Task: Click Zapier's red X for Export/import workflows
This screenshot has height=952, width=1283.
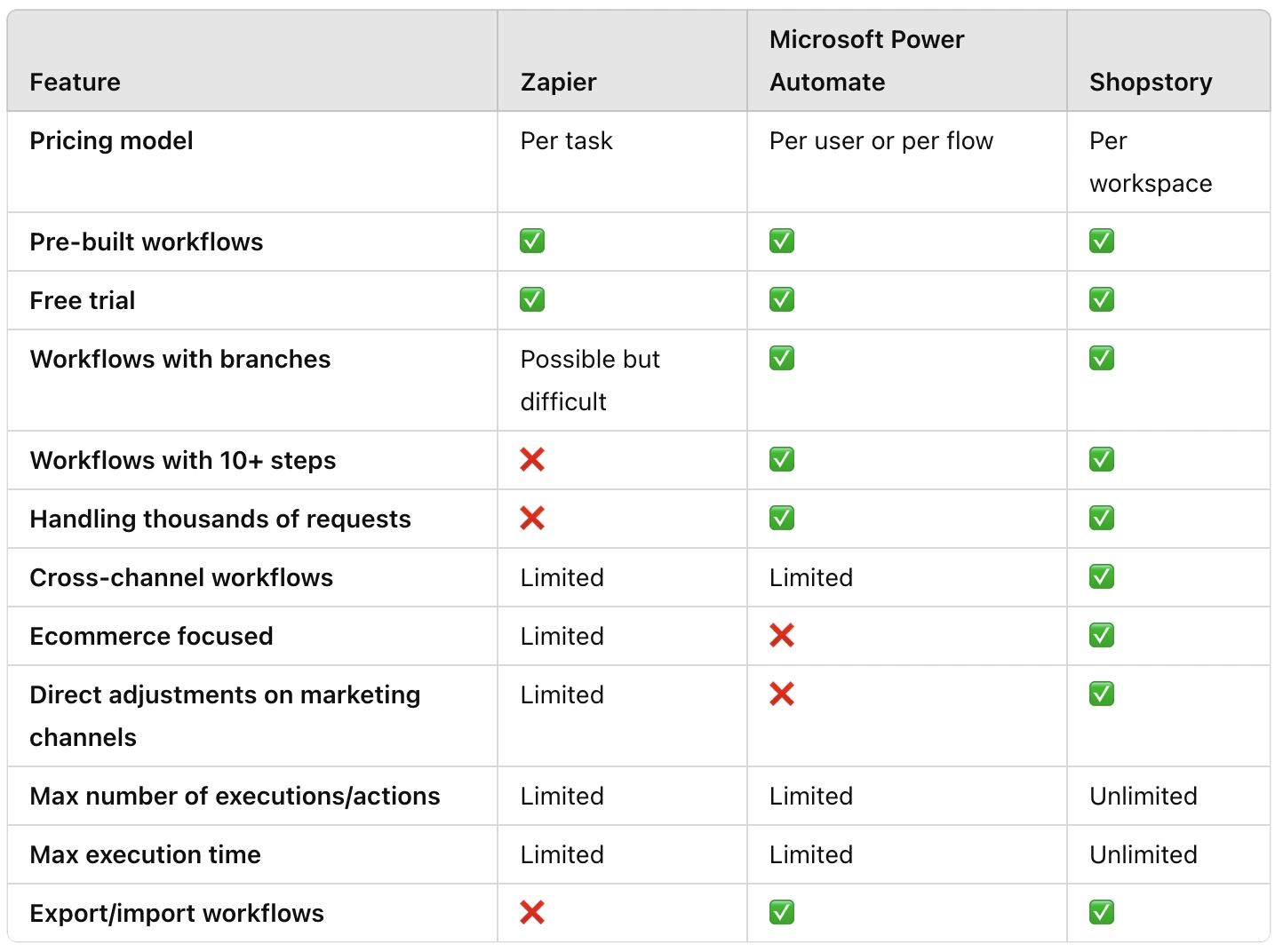Action: tap(532, 912)
